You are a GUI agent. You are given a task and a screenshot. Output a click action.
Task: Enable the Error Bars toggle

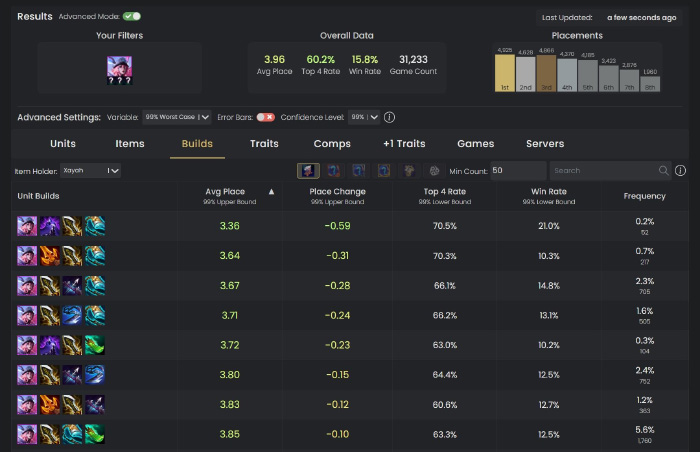click(265, 117)
